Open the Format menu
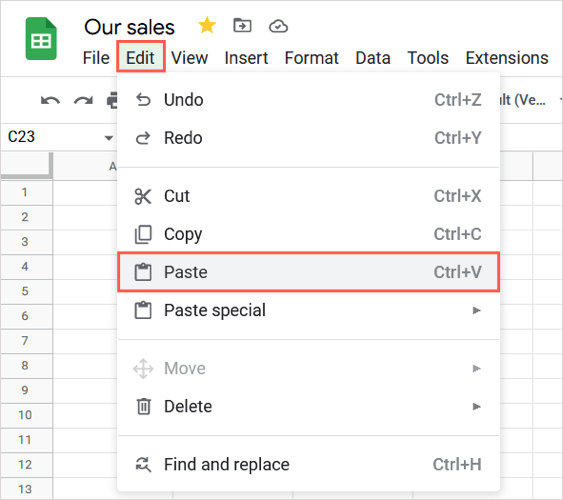This screenshot has width=563, height=500. pos(311,58)
